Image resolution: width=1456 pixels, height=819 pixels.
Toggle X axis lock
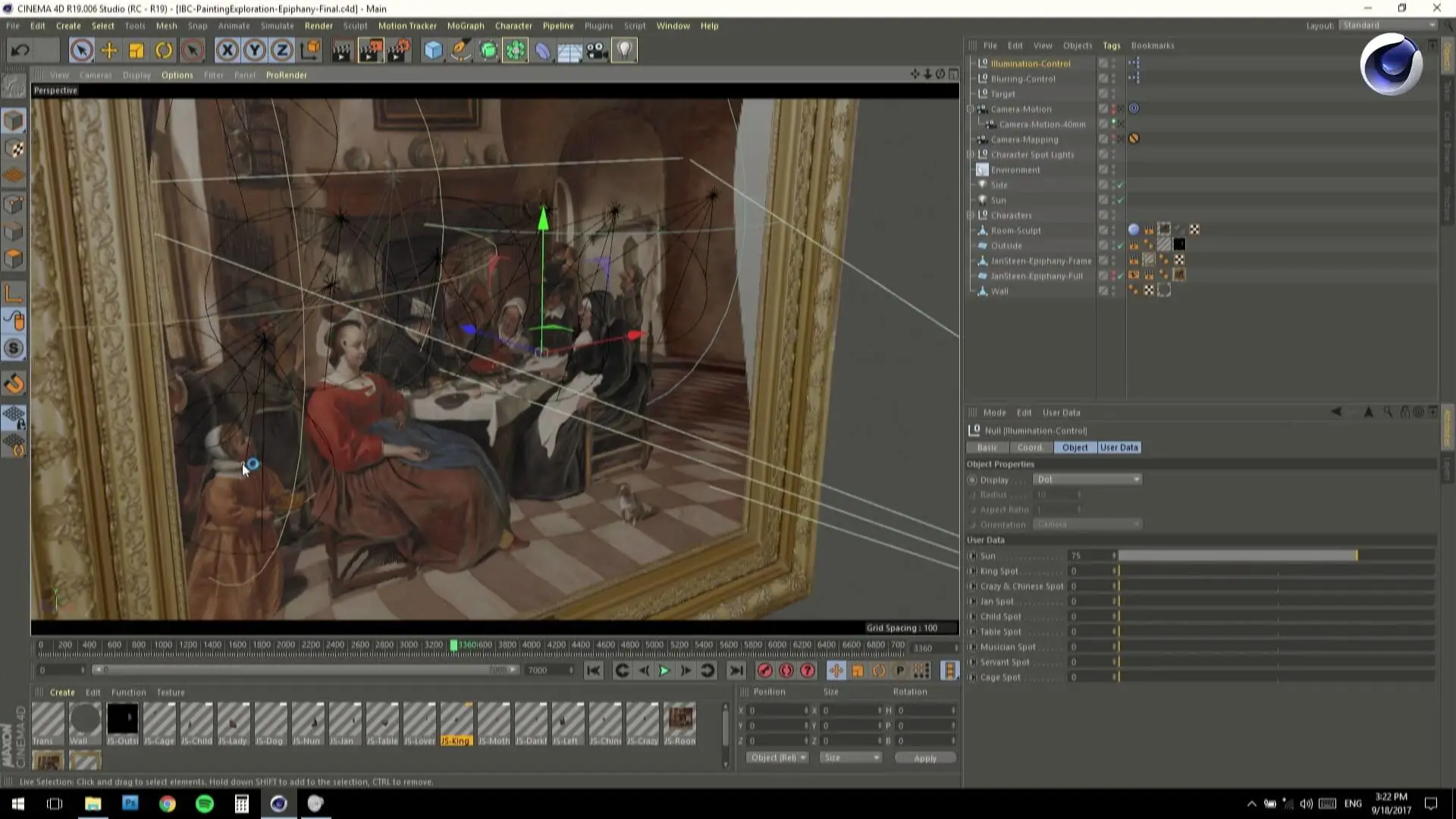click(227, 51)
